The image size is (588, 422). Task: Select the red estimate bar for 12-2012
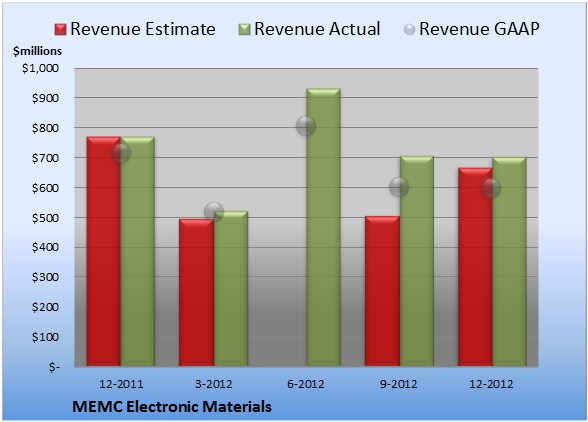coord(475,267)
